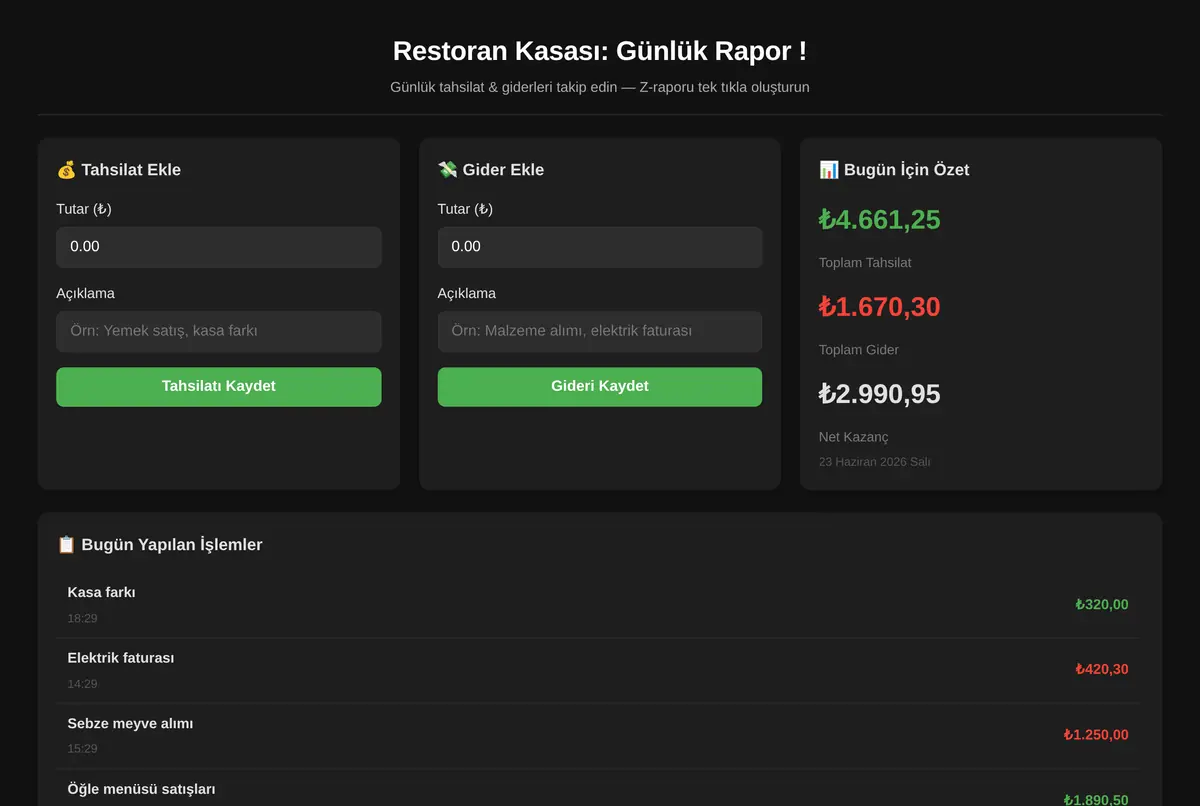
Task: Focus the Tahsilat Açıklama field with Yemek satış placeholder
Action: pyautogui.click(x=219, y=331)
